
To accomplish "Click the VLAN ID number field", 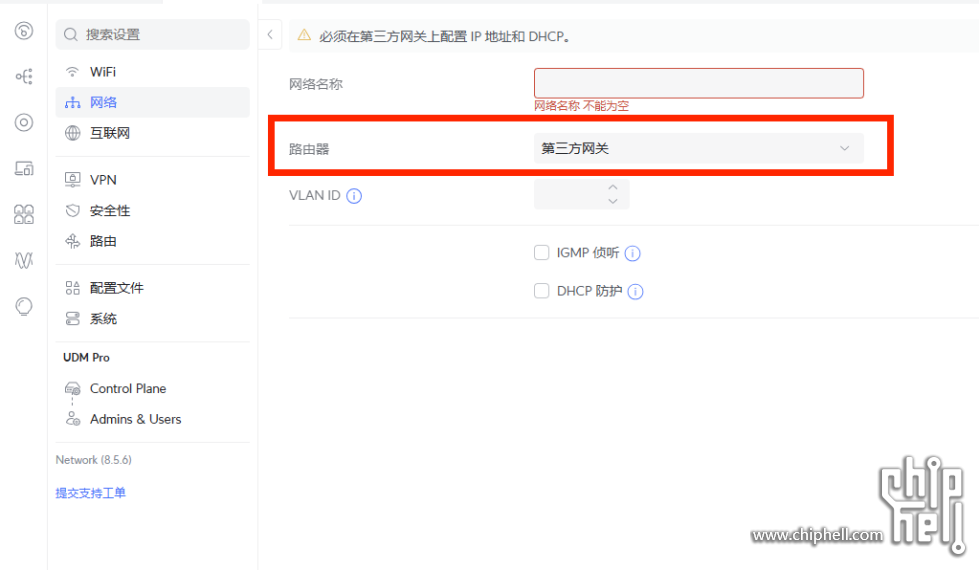I will (581, 194).
